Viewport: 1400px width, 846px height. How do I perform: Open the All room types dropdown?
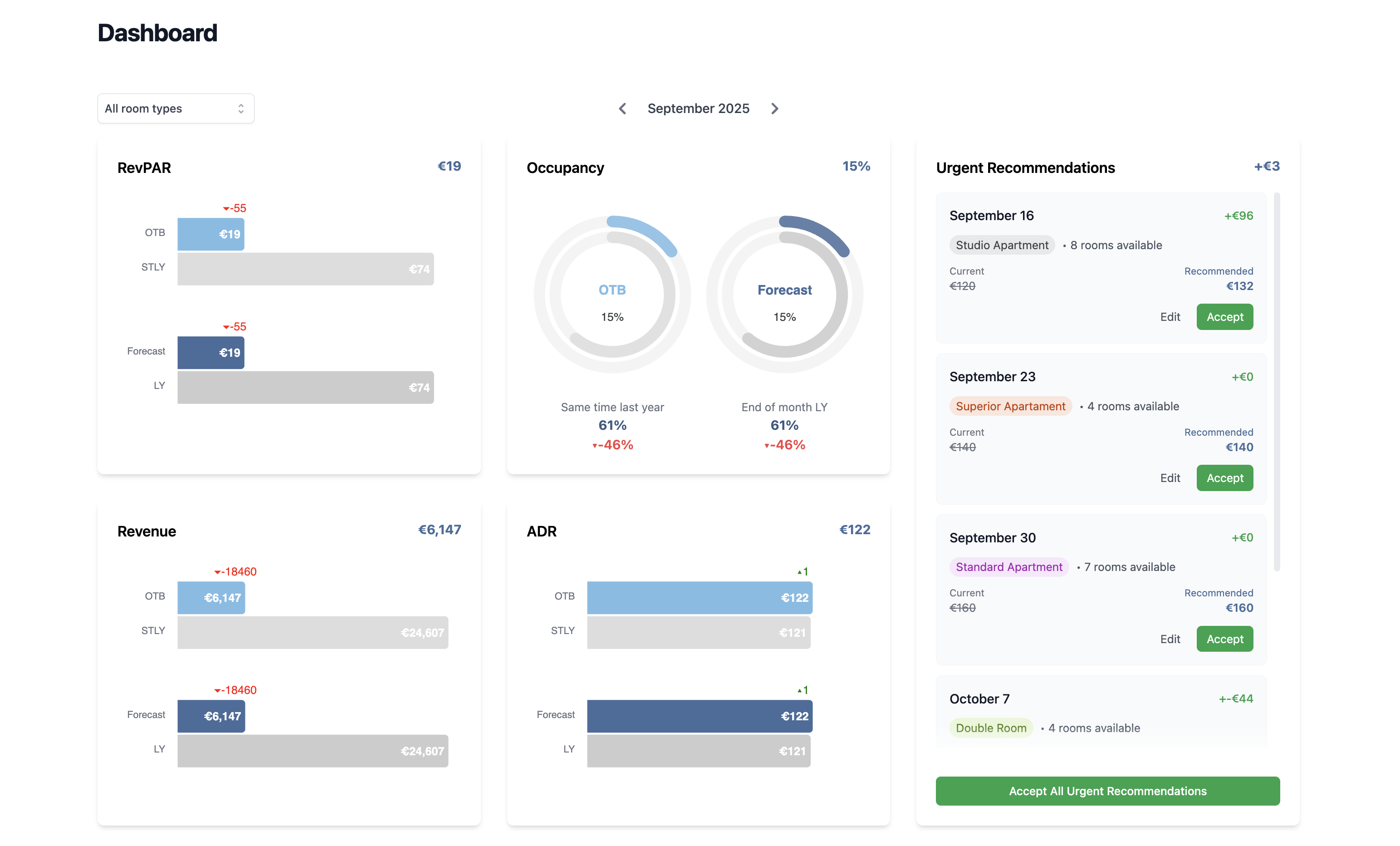[176, 108]
